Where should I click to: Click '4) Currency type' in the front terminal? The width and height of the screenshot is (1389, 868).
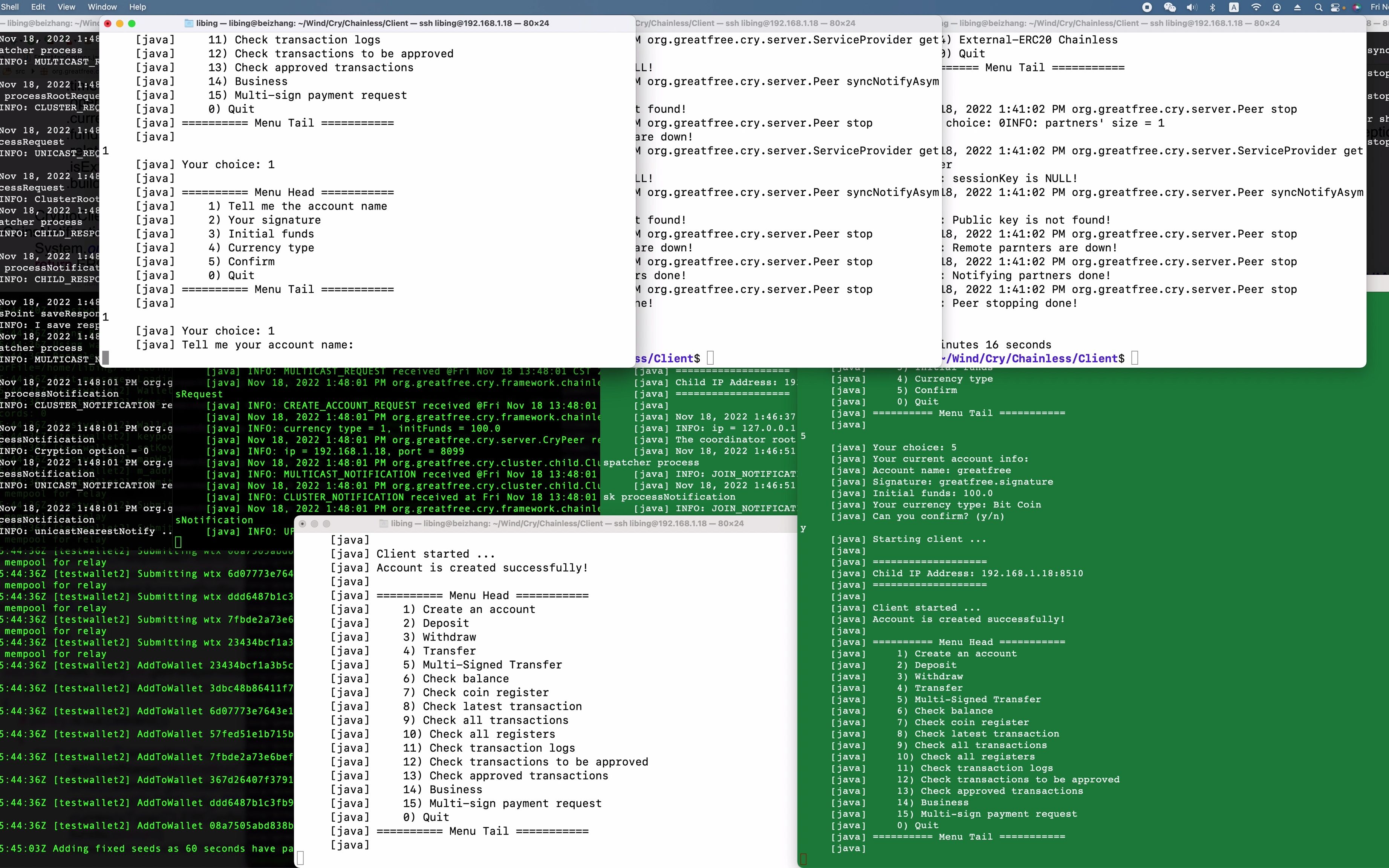click(x=261, y=248)
